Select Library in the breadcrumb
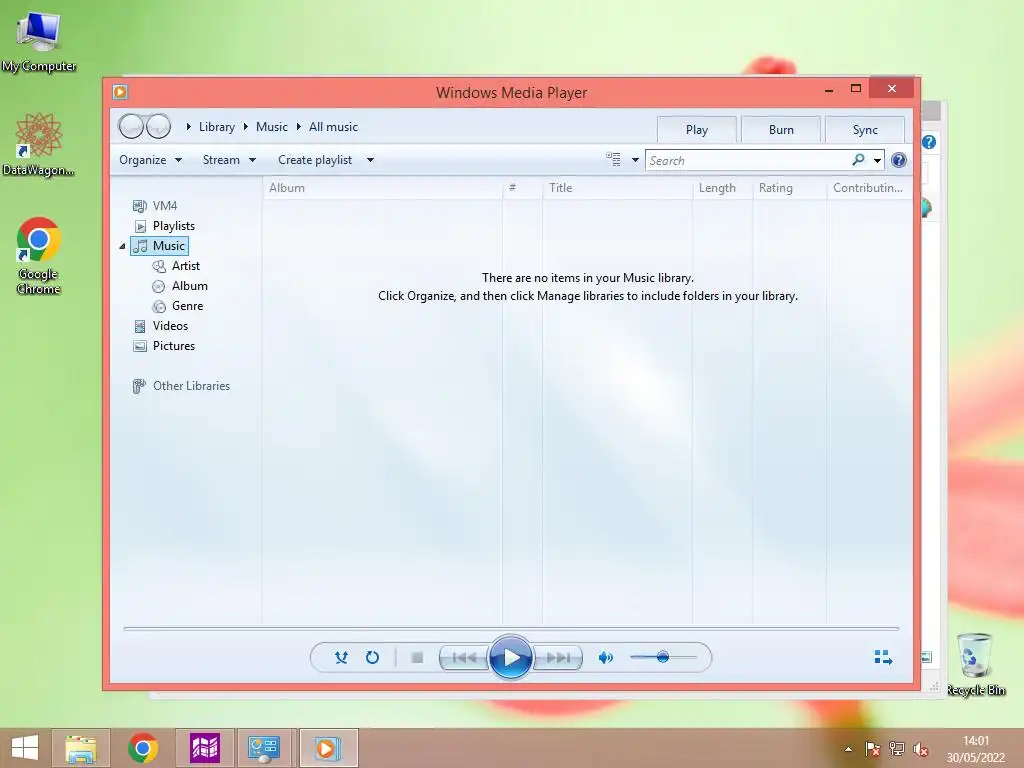The height and width of the screenshot is (768, 1024). pyautogui.click(x=217, y=127)
